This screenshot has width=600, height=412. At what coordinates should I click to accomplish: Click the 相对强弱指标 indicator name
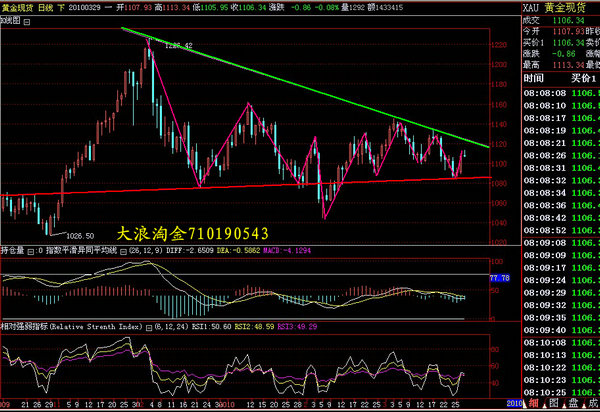pyautogui.click(x=24, y=327)
